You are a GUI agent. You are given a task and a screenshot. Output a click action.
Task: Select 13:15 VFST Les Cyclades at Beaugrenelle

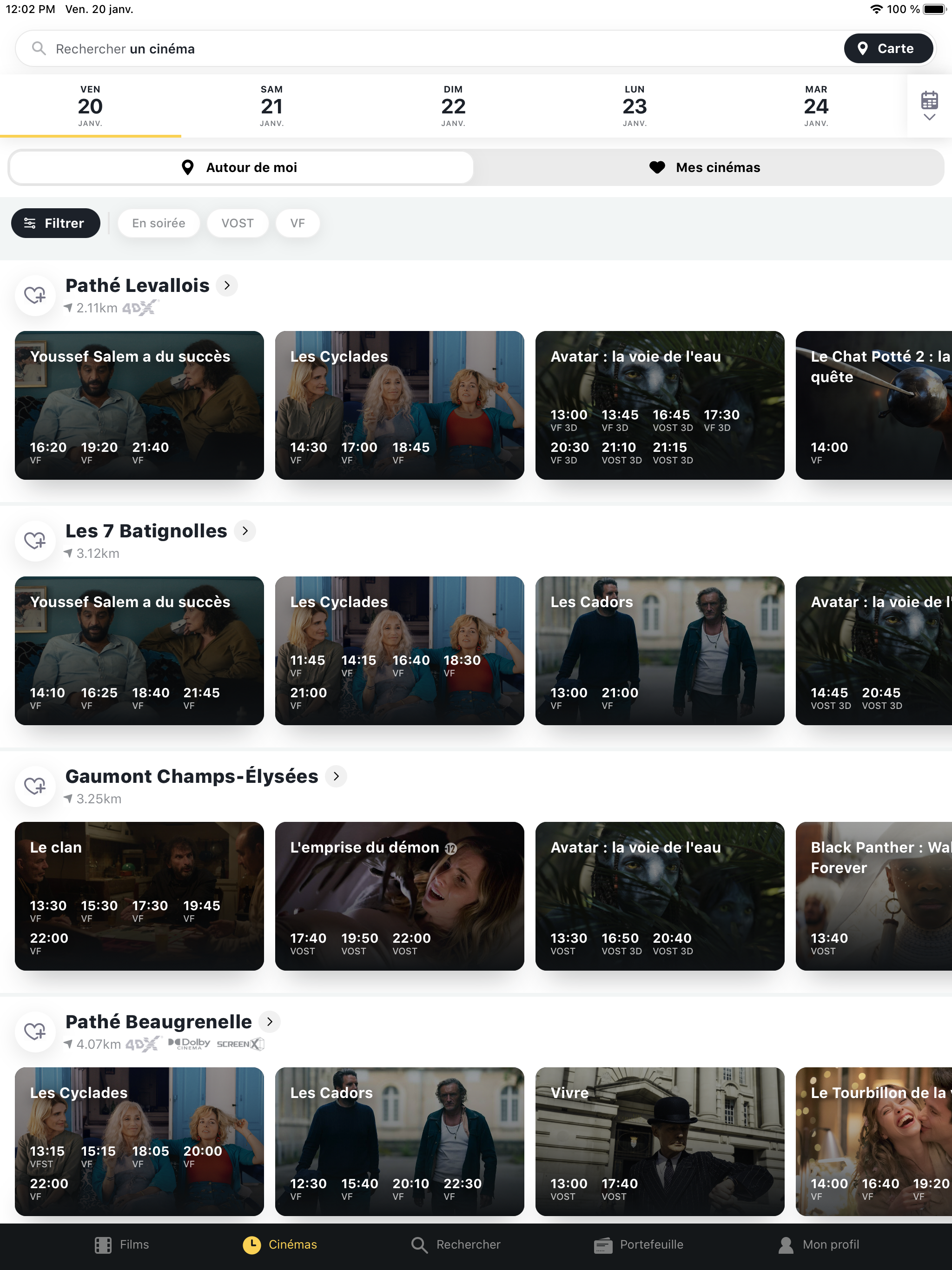point(47,1156)
